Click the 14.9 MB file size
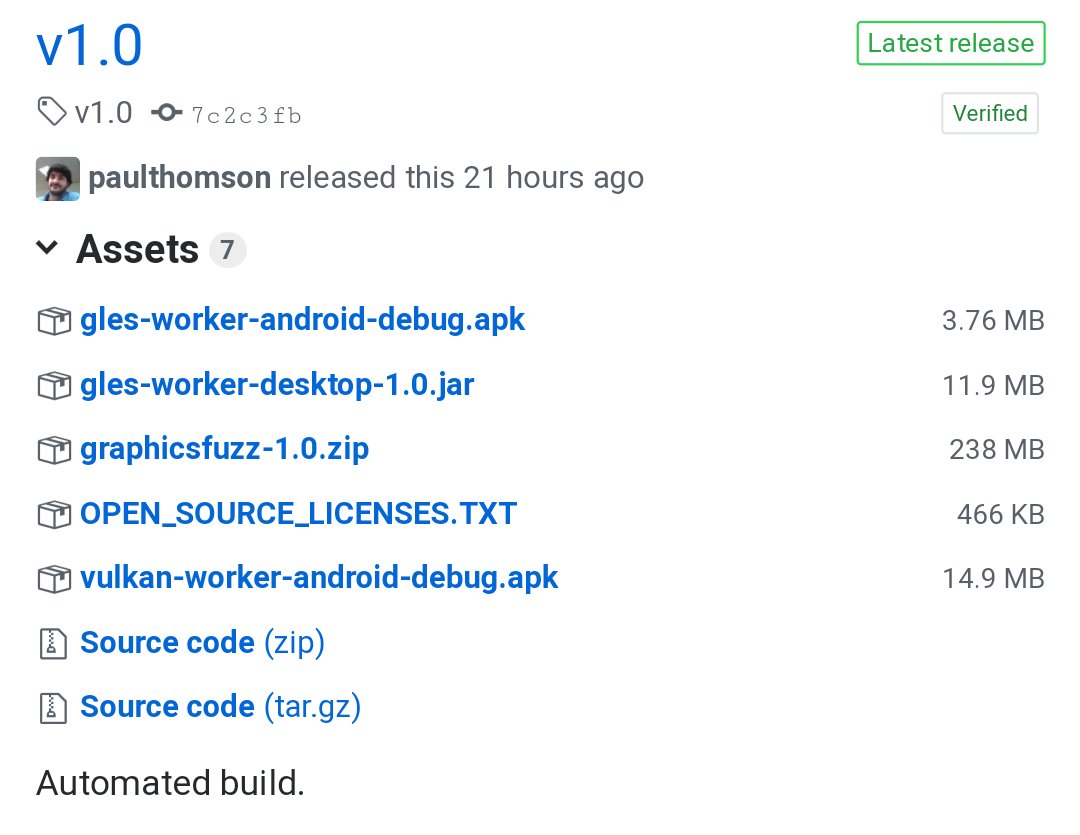The height and width of the screenshot is (835, 1080). point(993,579)
